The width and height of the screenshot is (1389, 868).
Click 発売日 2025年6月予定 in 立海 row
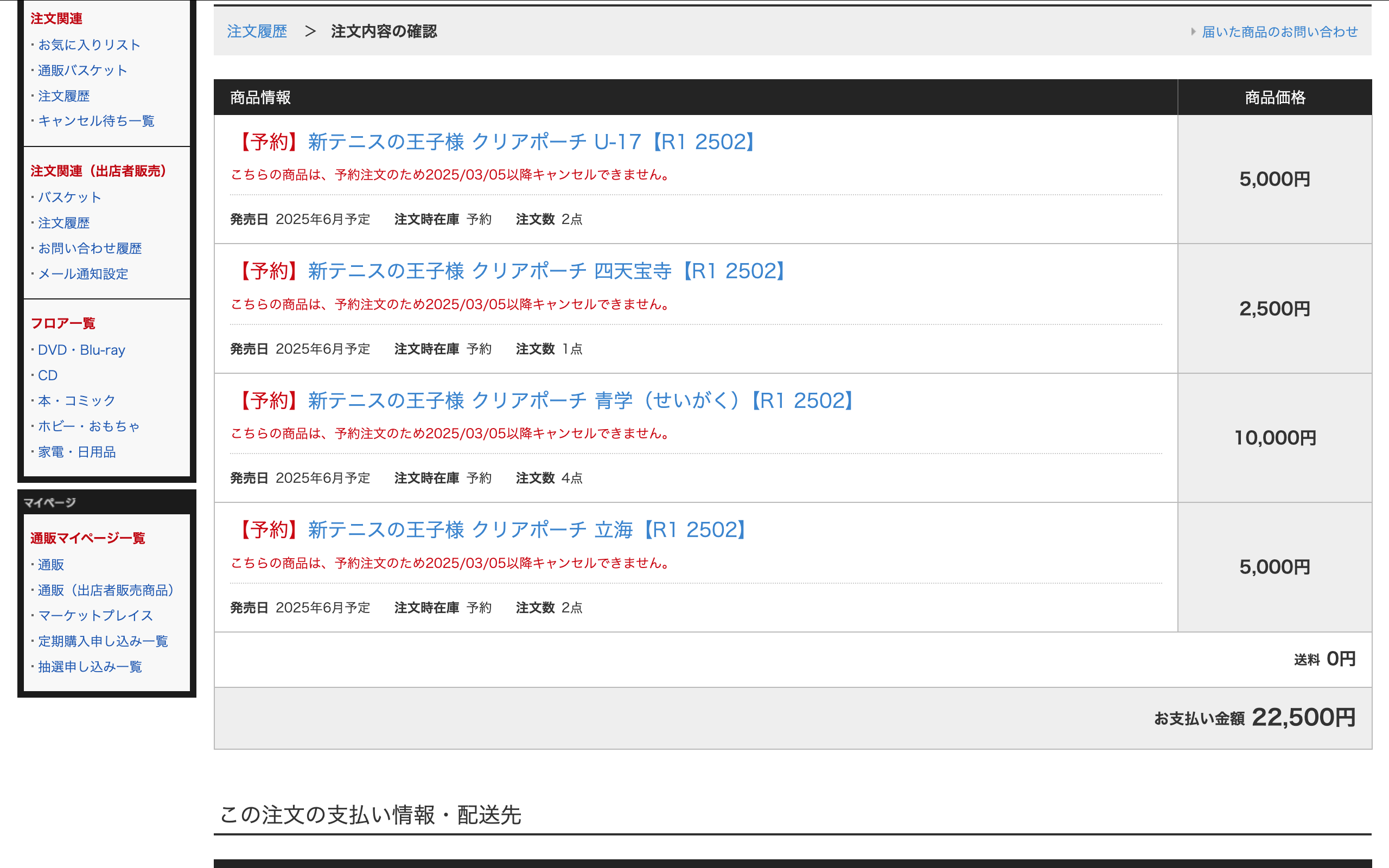[300, 608]
